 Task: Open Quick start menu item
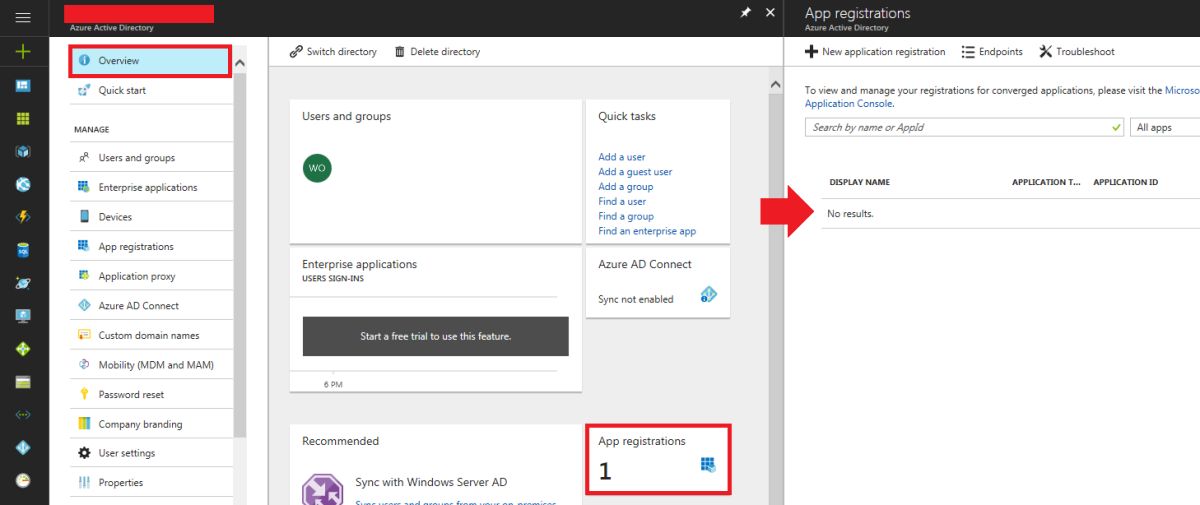[x=153, y=90]
